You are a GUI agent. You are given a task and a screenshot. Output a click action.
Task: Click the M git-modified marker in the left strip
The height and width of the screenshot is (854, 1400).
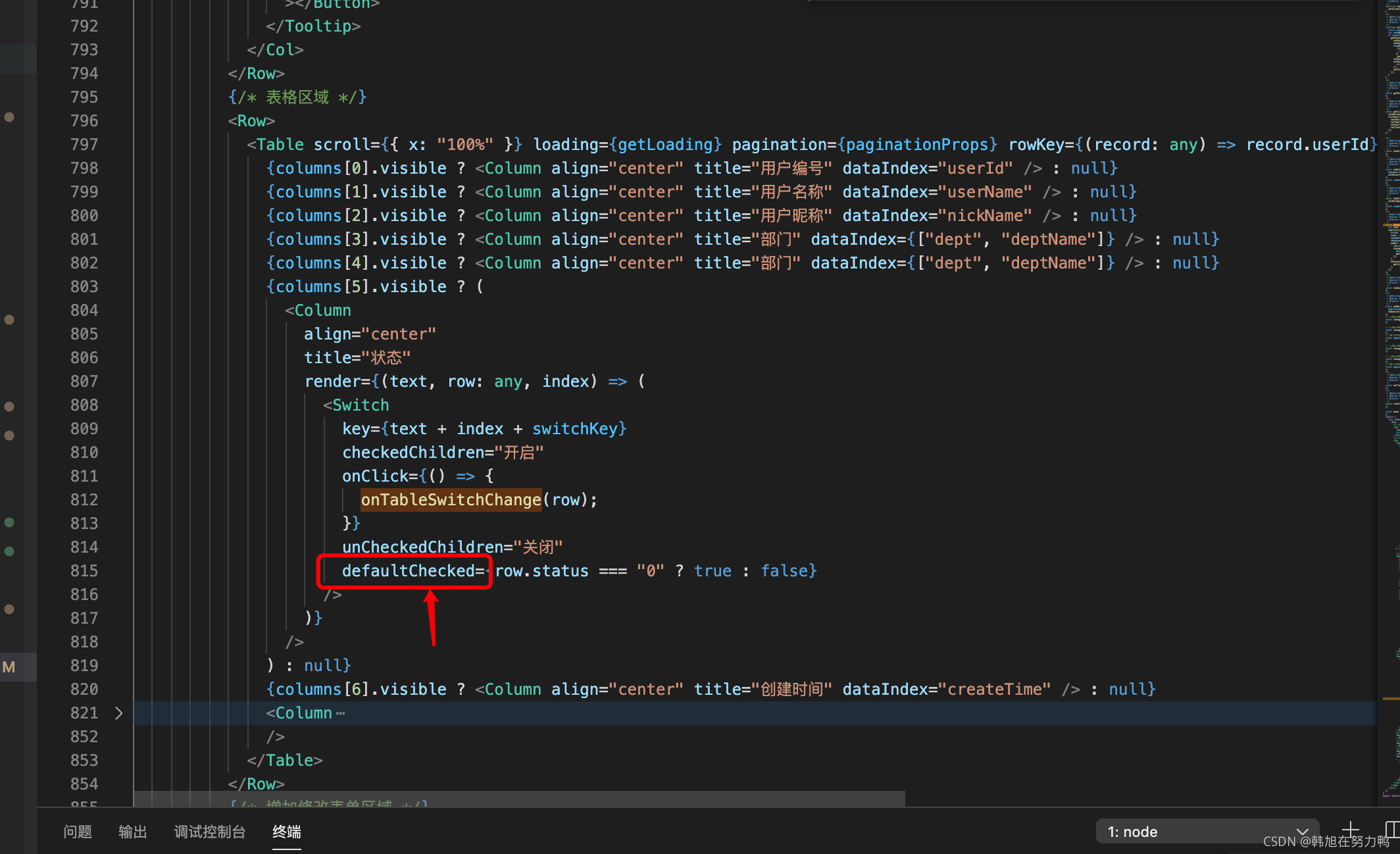pyautogui.click(x=9, y=667)
